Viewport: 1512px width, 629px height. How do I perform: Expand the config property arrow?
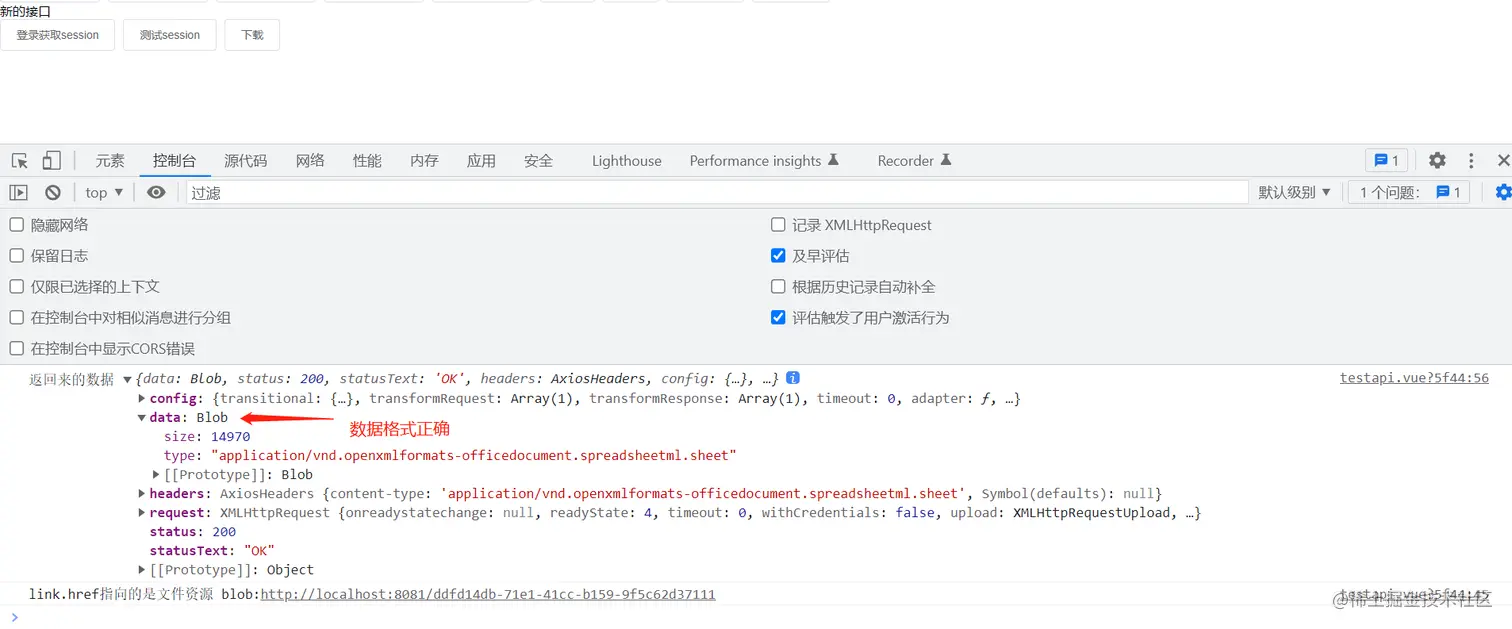142,398
